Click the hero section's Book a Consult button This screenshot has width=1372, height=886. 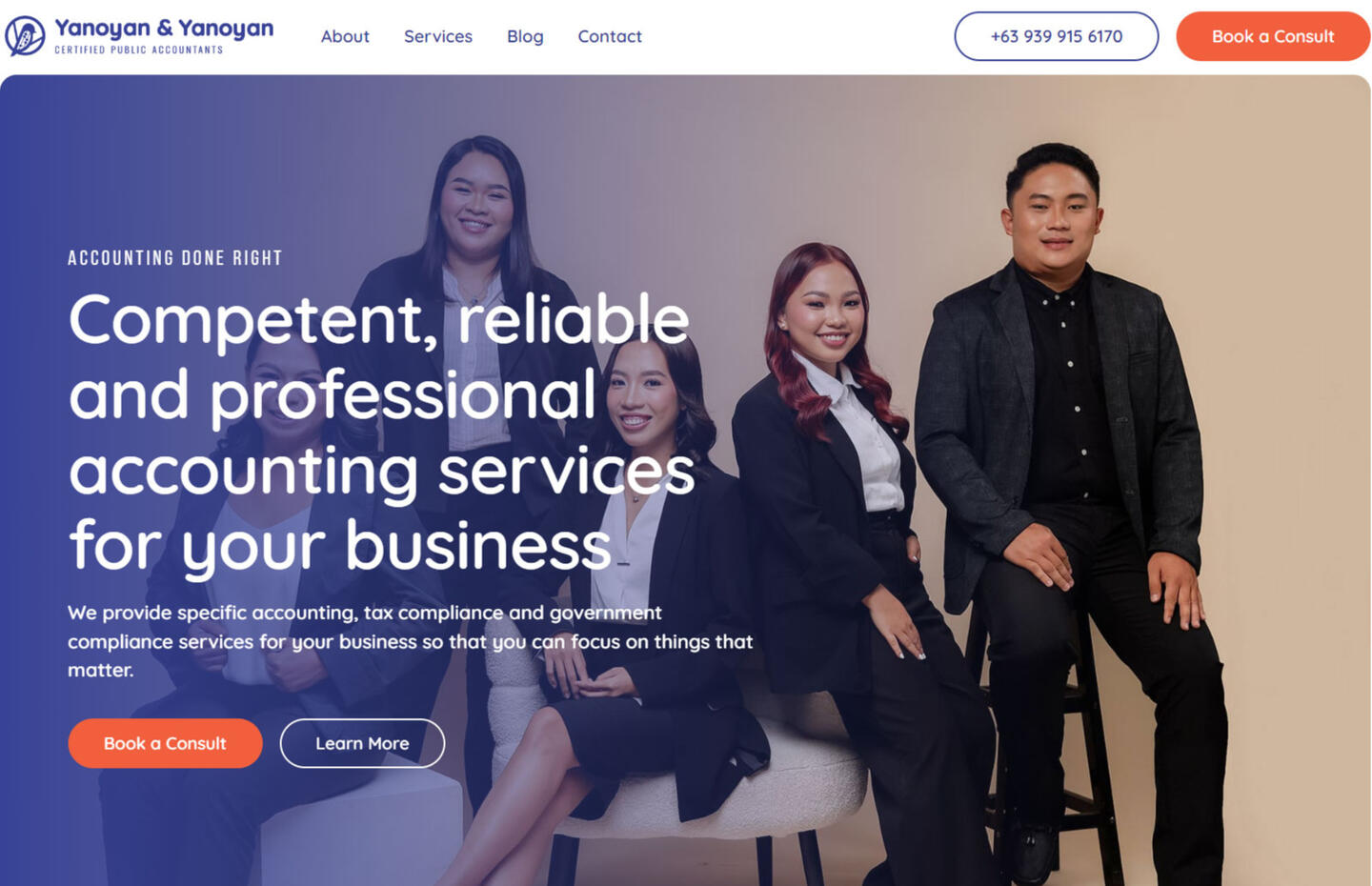click(165, 743)
